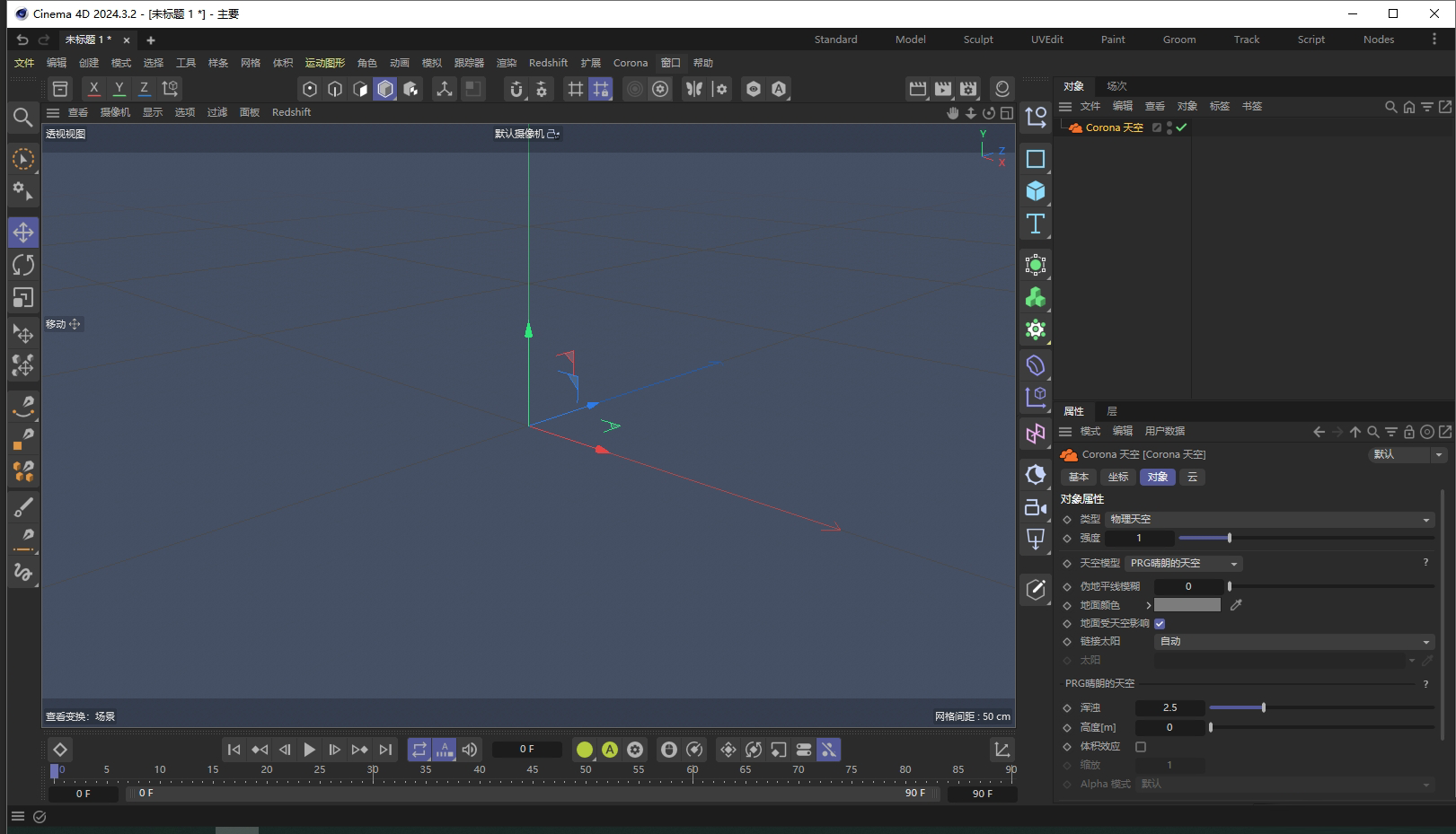1456x834 pixels.
Task: Switch to the Sculpt layout
Action: tap(978, 40)
